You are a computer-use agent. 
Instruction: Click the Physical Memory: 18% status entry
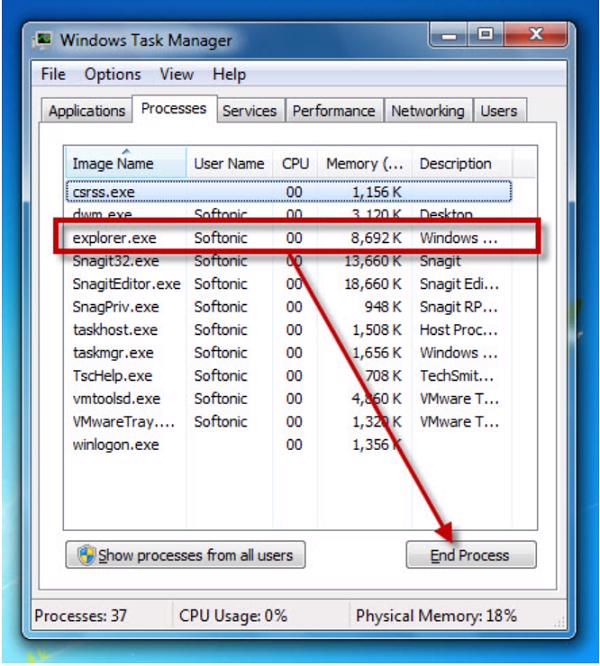click(436, 615)
